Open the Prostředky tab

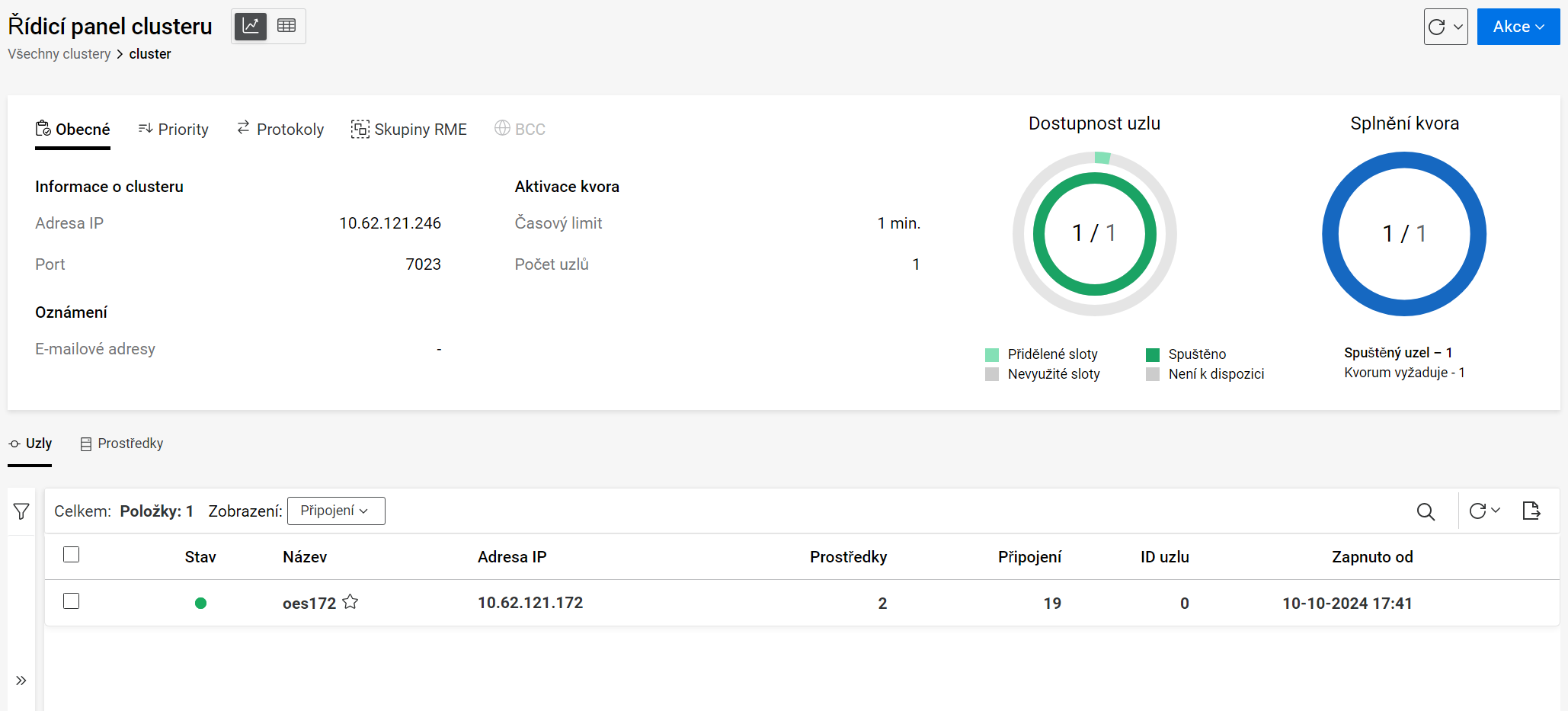click(122, 444)
